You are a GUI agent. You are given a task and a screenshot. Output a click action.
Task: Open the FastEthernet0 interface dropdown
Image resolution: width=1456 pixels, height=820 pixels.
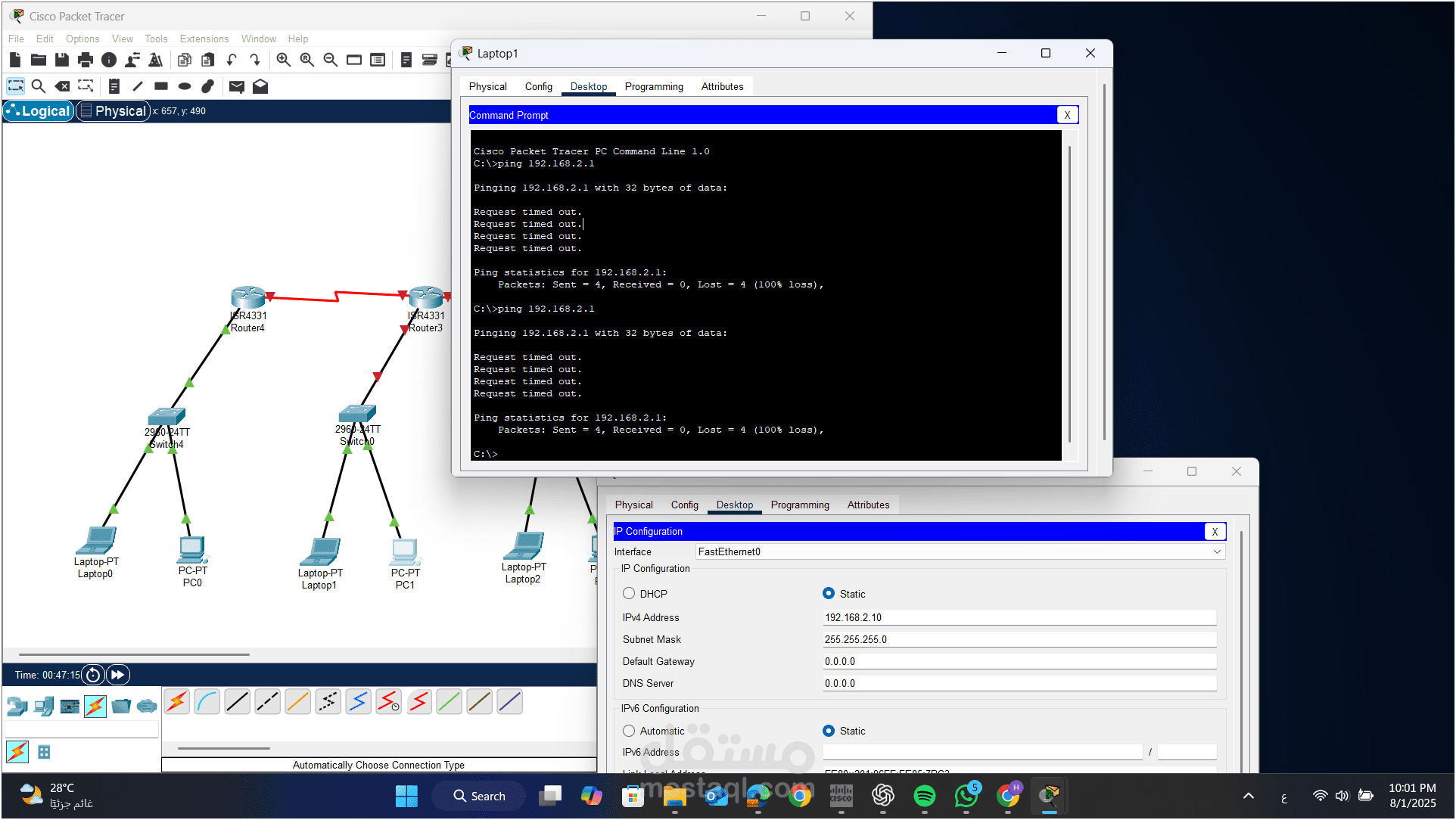(960, 552)
